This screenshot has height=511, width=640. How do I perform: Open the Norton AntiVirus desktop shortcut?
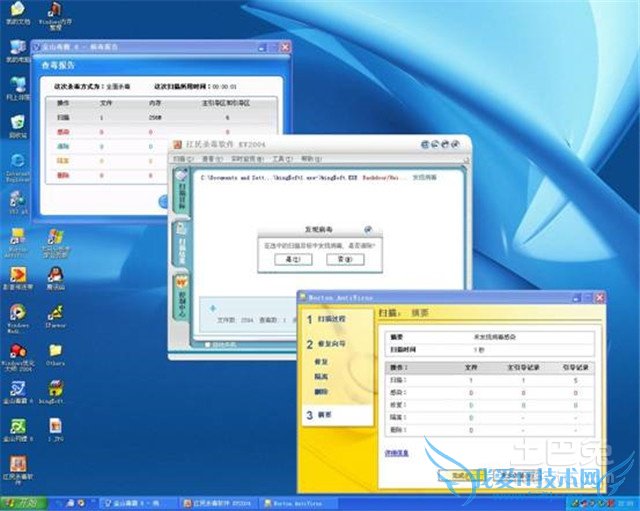[17, 243]
